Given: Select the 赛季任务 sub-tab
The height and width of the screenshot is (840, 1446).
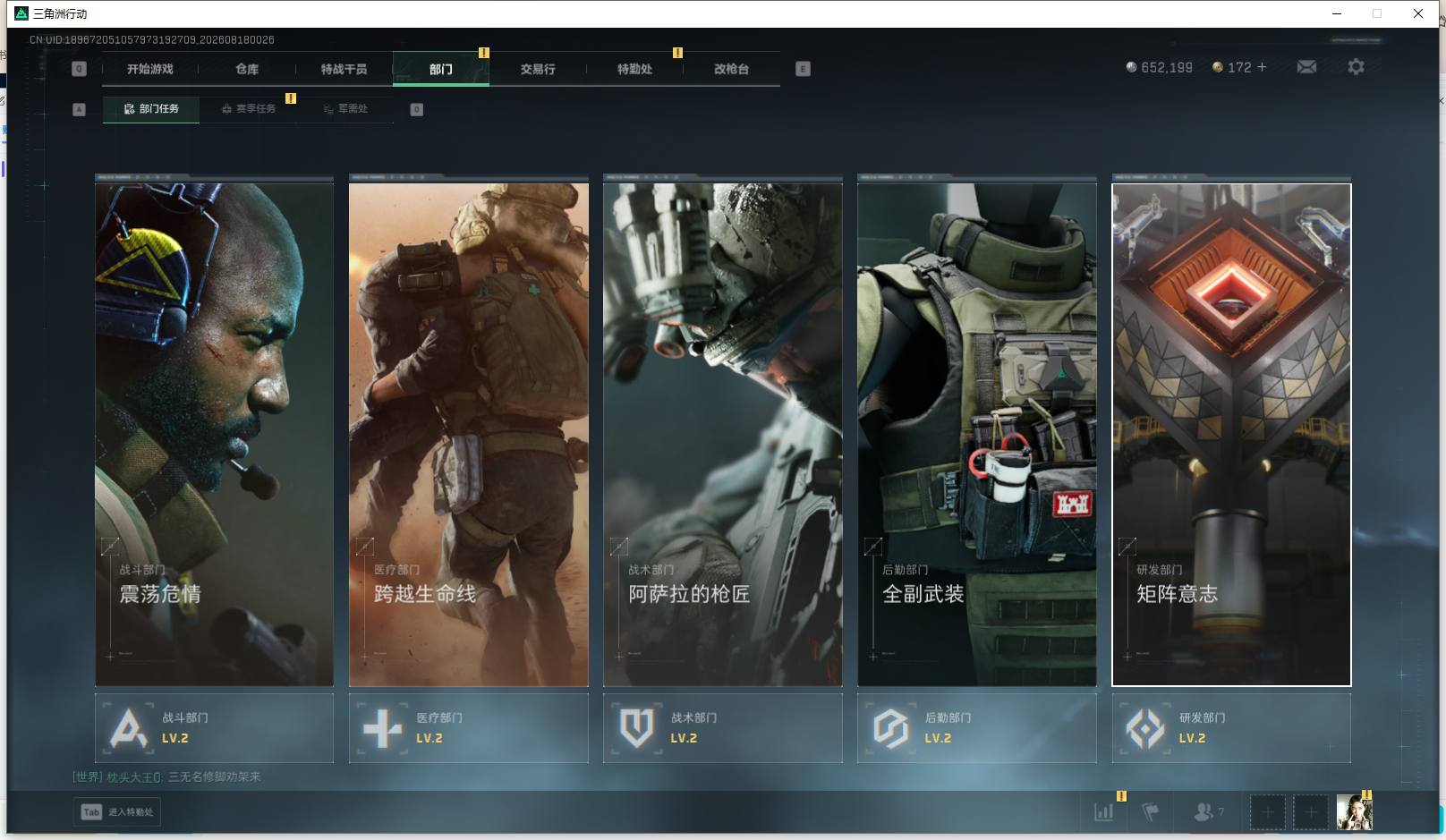Looking at the screenshot, I should 249,109.
